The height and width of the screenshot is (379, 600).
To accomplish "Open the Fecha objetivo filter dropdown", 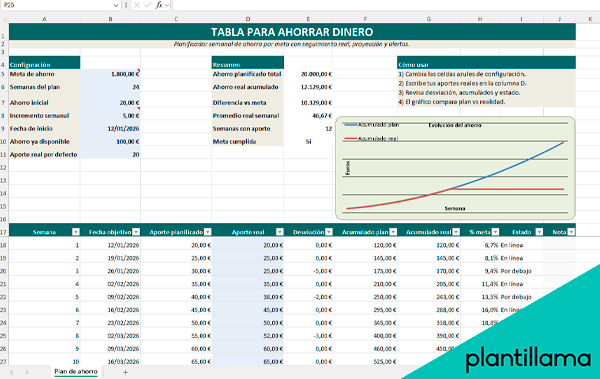I will coord(136,232).
